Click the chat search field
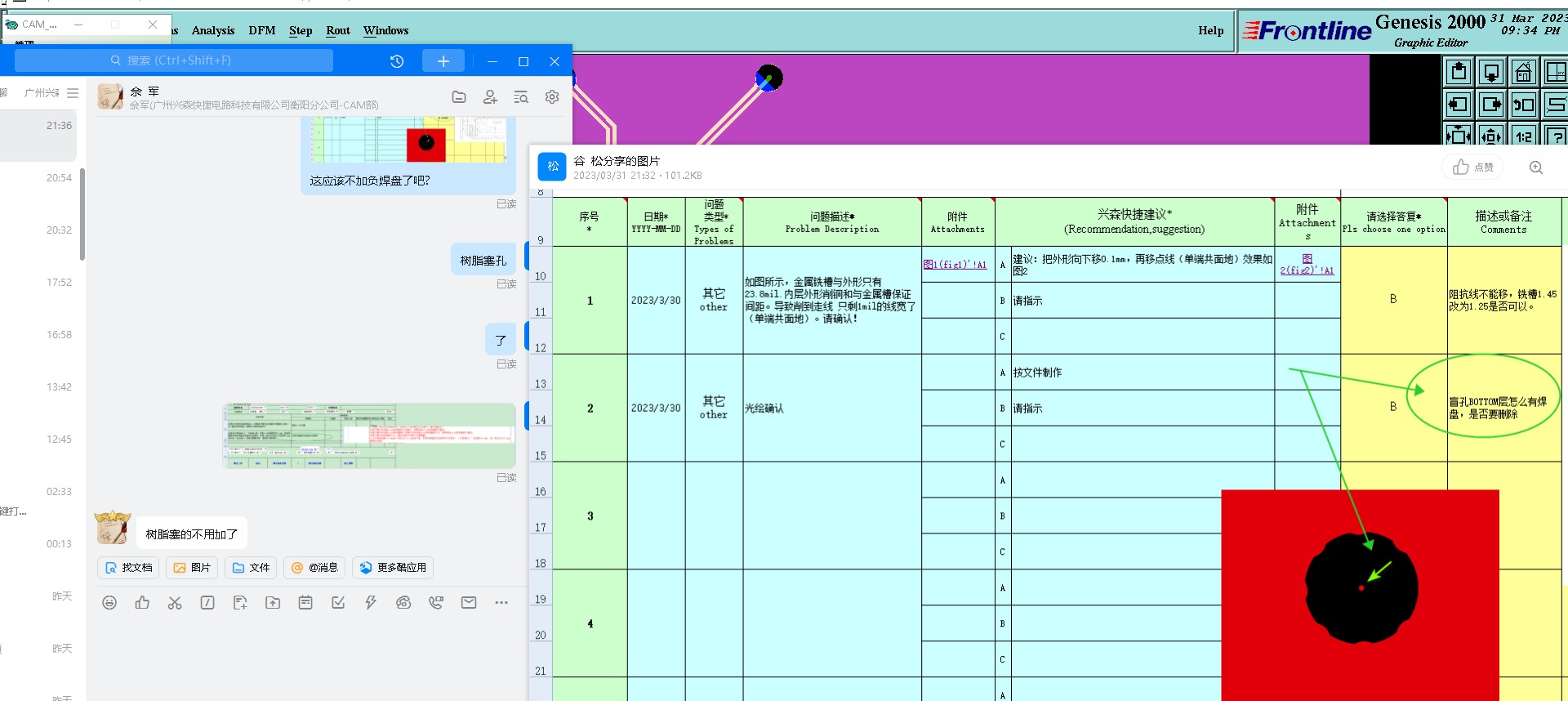The height and width of the screenshot is (701, 1568). click(174, 60)
